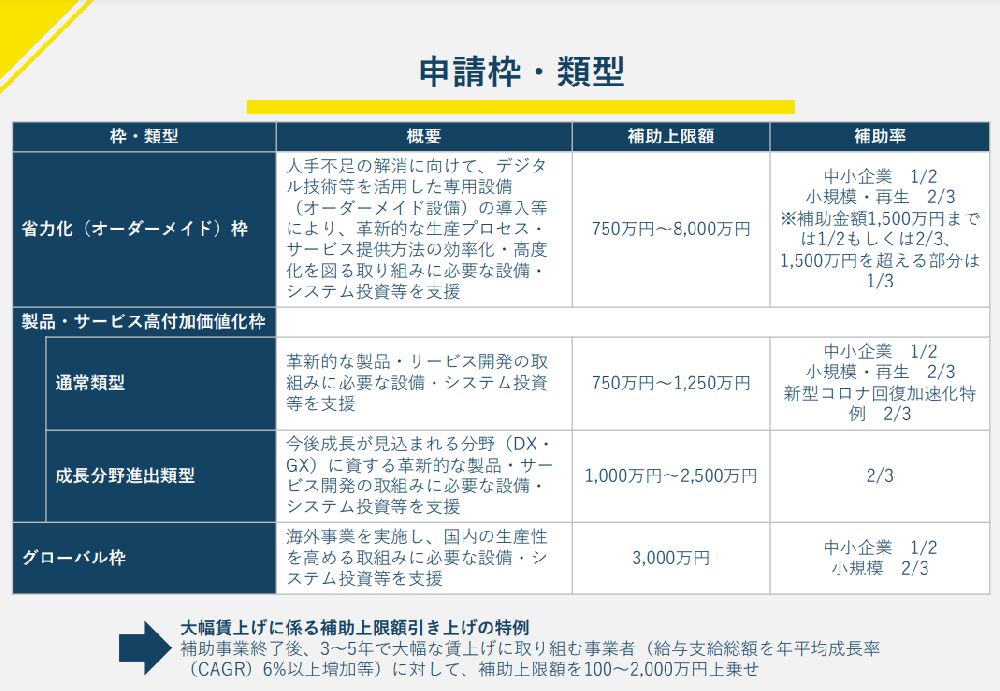Click the yellow diagonal stripe in the corner
Image resolution: width=1000 pixels, height=691 pixels.
30,35
